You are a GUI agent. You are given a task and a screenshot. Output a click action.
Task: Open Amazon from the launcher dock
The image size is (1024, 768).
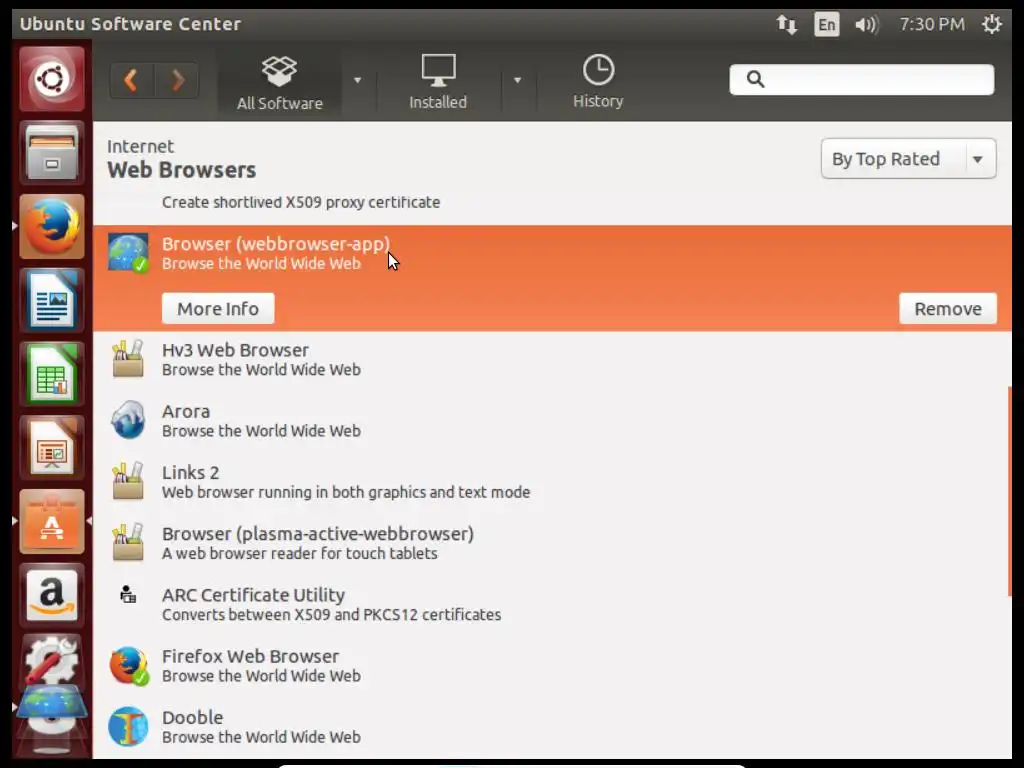[x=52, y=596]
